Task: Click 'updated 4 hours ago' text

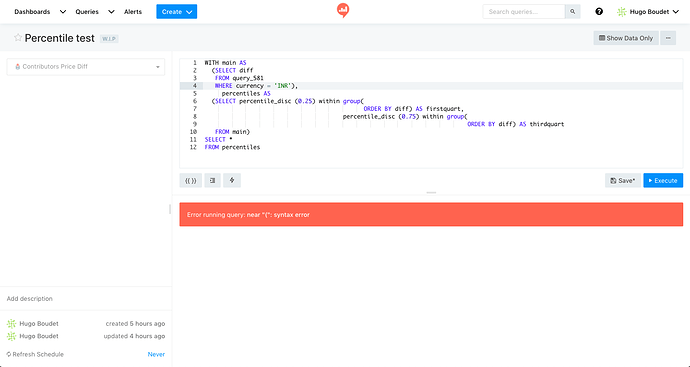Action: click(x=135, y=336)
